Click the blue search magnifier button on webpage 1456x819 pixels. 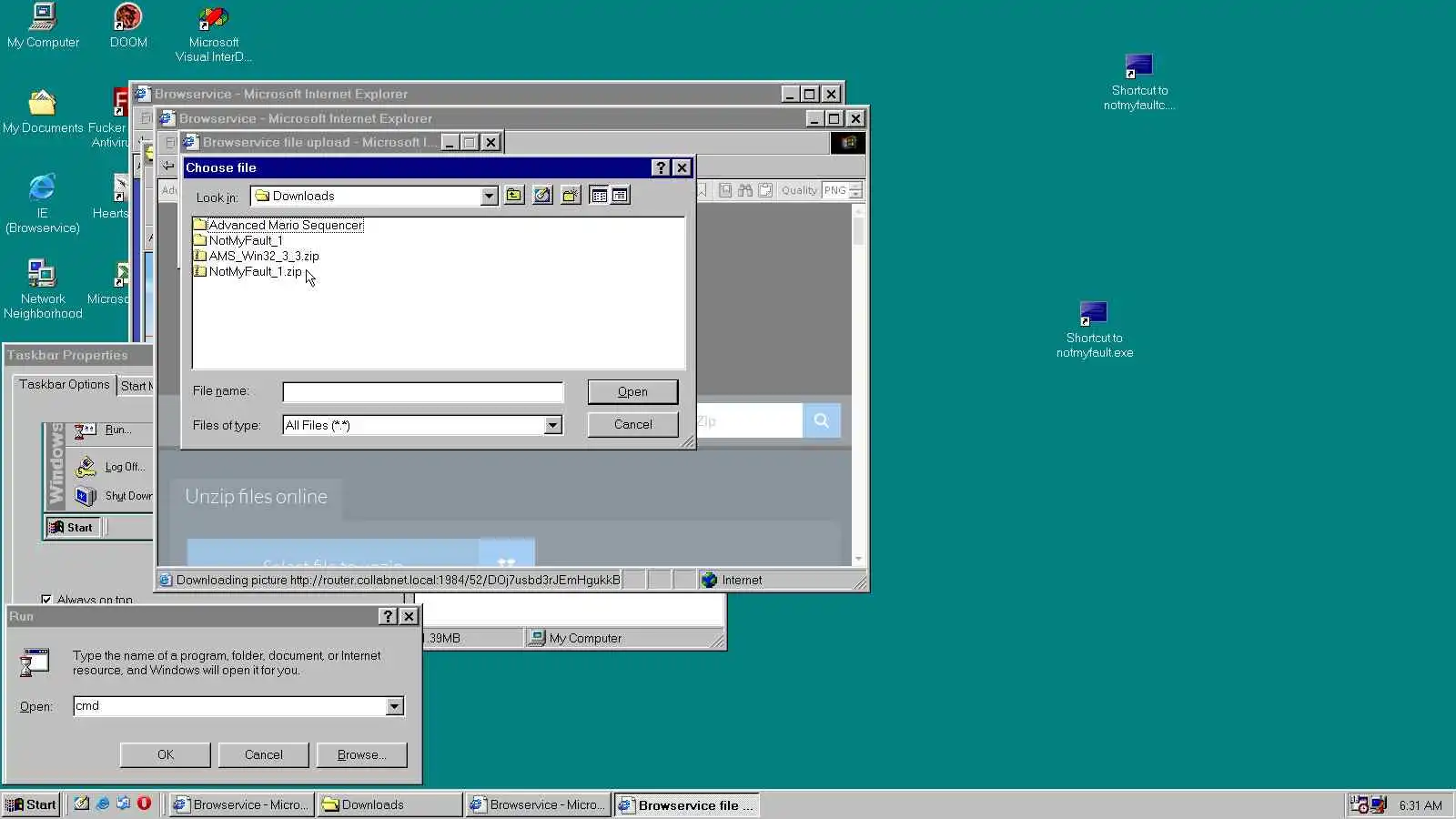(822, 420)
